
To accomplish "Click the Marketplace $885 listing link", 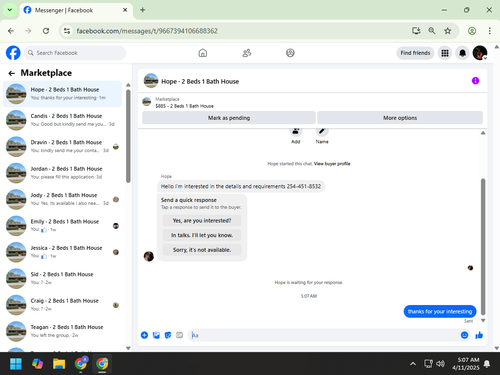I will click(184, 106).
